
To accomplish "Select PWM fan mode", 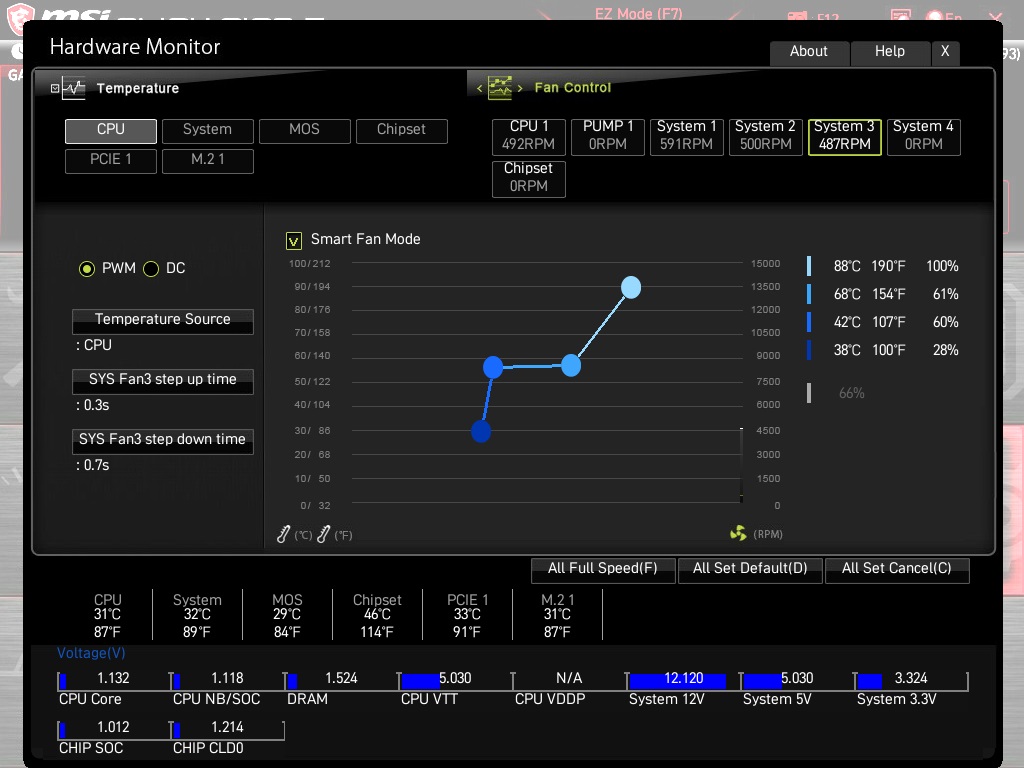I will tap(87, 268).
